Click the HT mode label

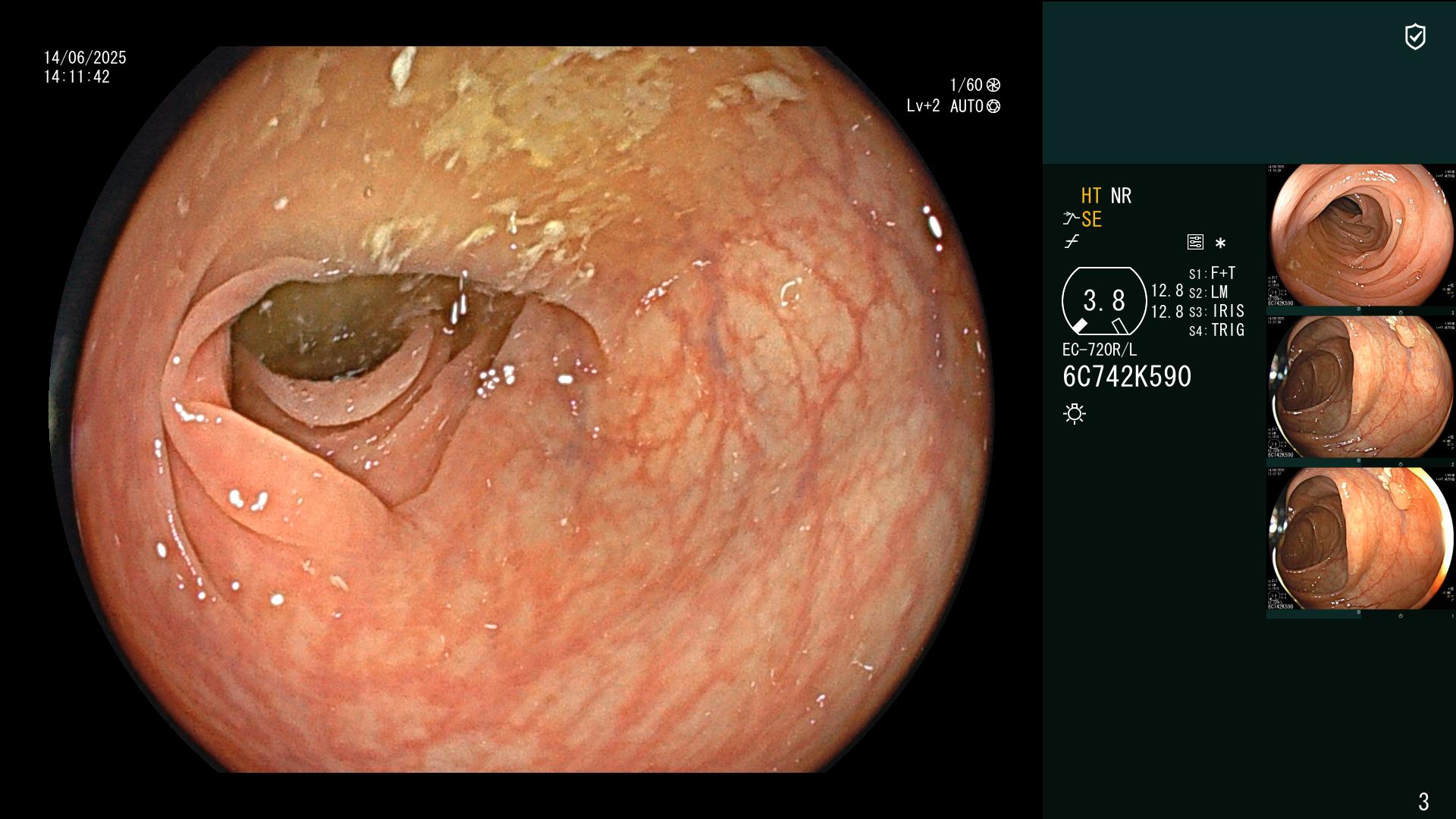[x=1091, y=196]
